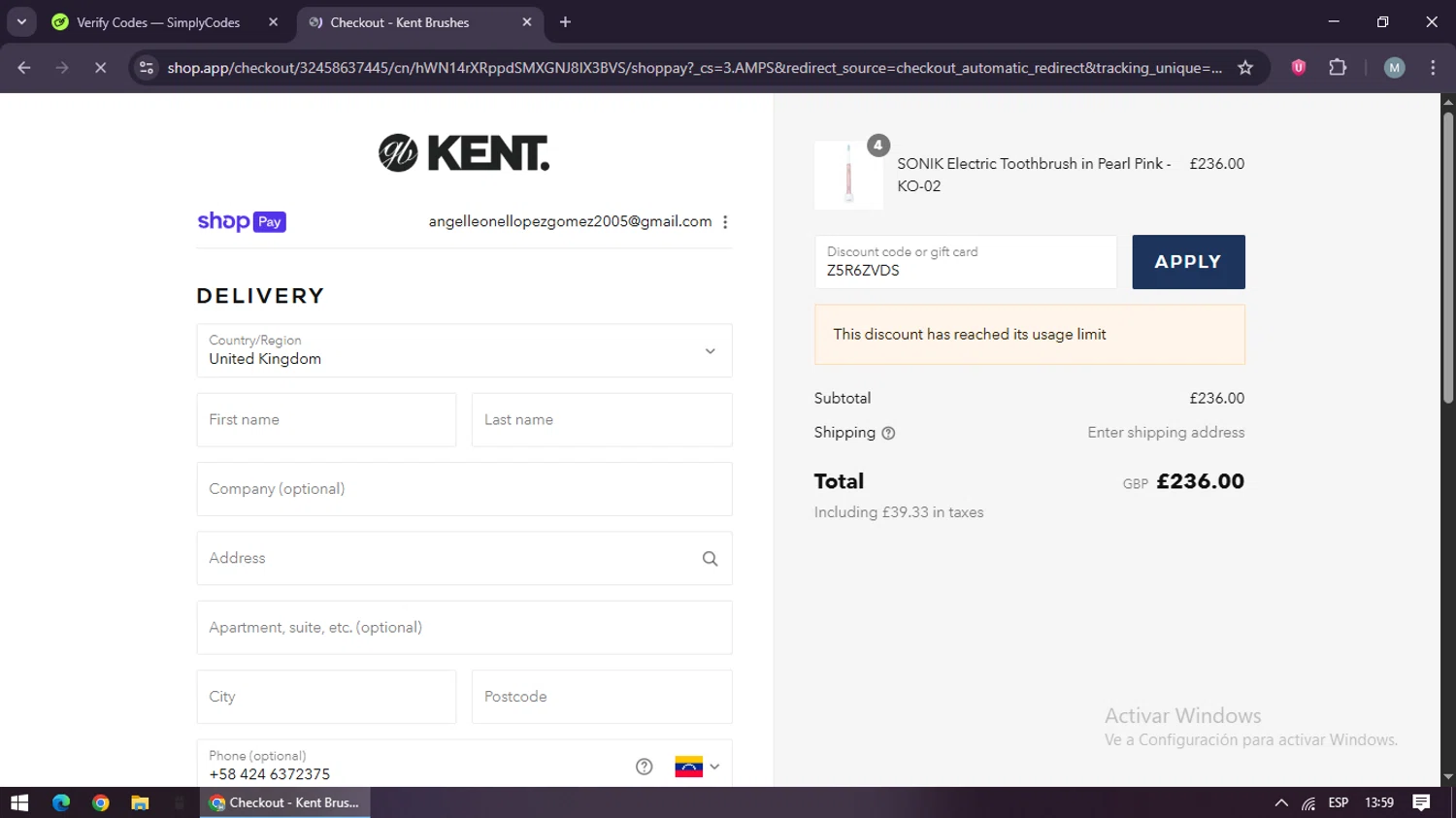
Task: Click the page vertical scrollbar
Action: click(1448, 257)
